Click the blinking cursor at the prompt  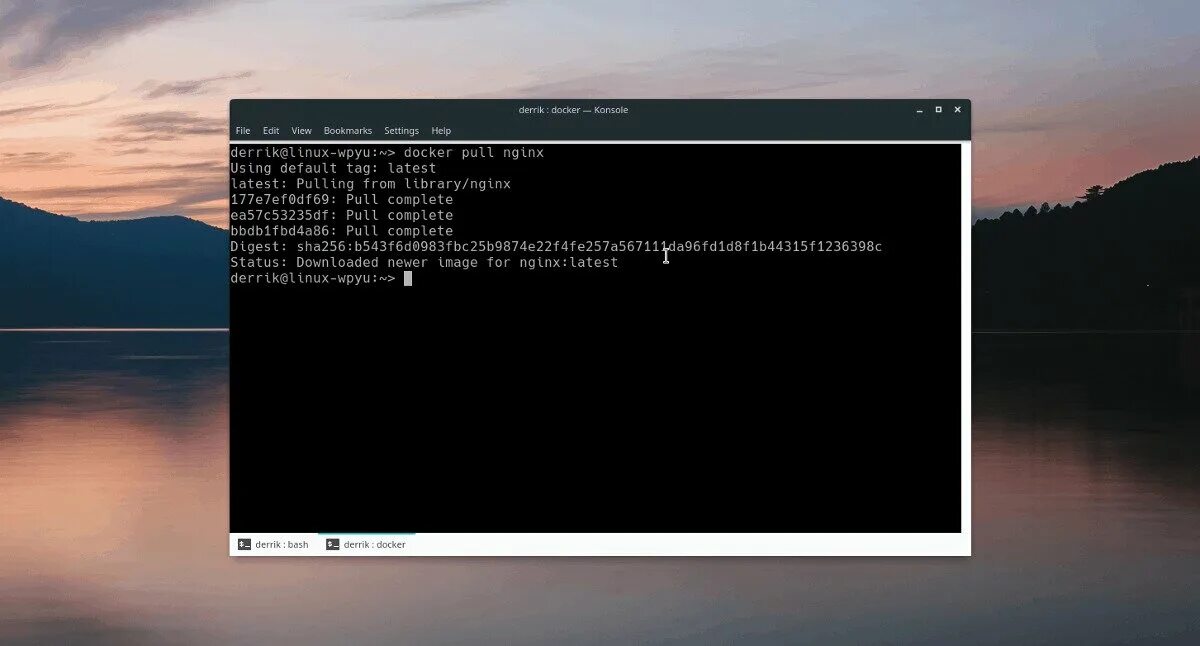click(x=407, y=278)
